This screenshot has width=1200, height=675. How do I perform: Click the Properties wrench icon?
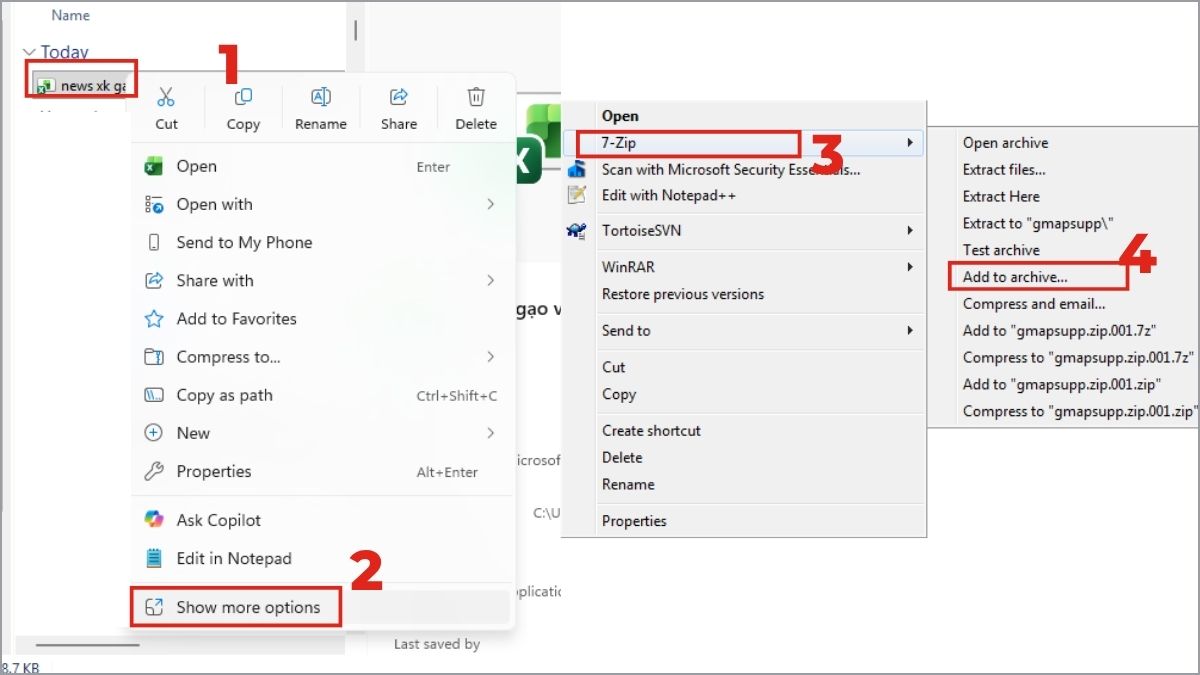click(153, 471)
